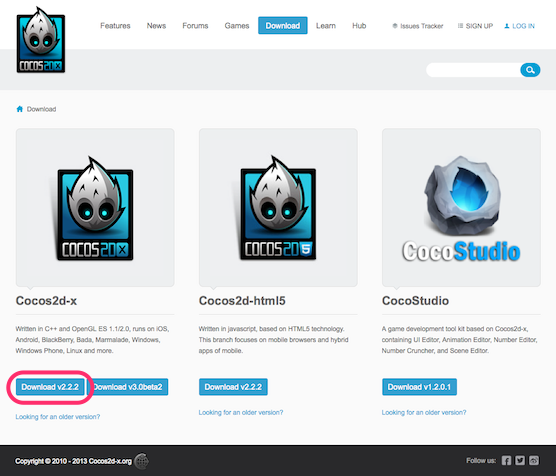556x476 pixels.
Task: Go to the Forums page
Action: coord(195,26)
